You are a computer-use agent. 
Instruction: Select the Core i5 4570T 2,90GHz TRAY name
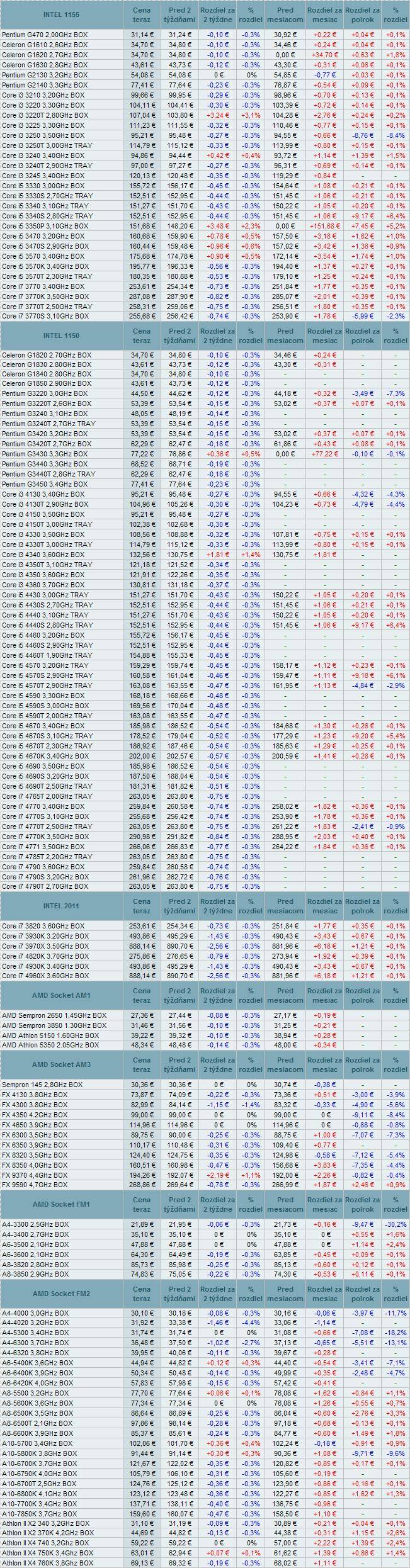pos(47,685)
